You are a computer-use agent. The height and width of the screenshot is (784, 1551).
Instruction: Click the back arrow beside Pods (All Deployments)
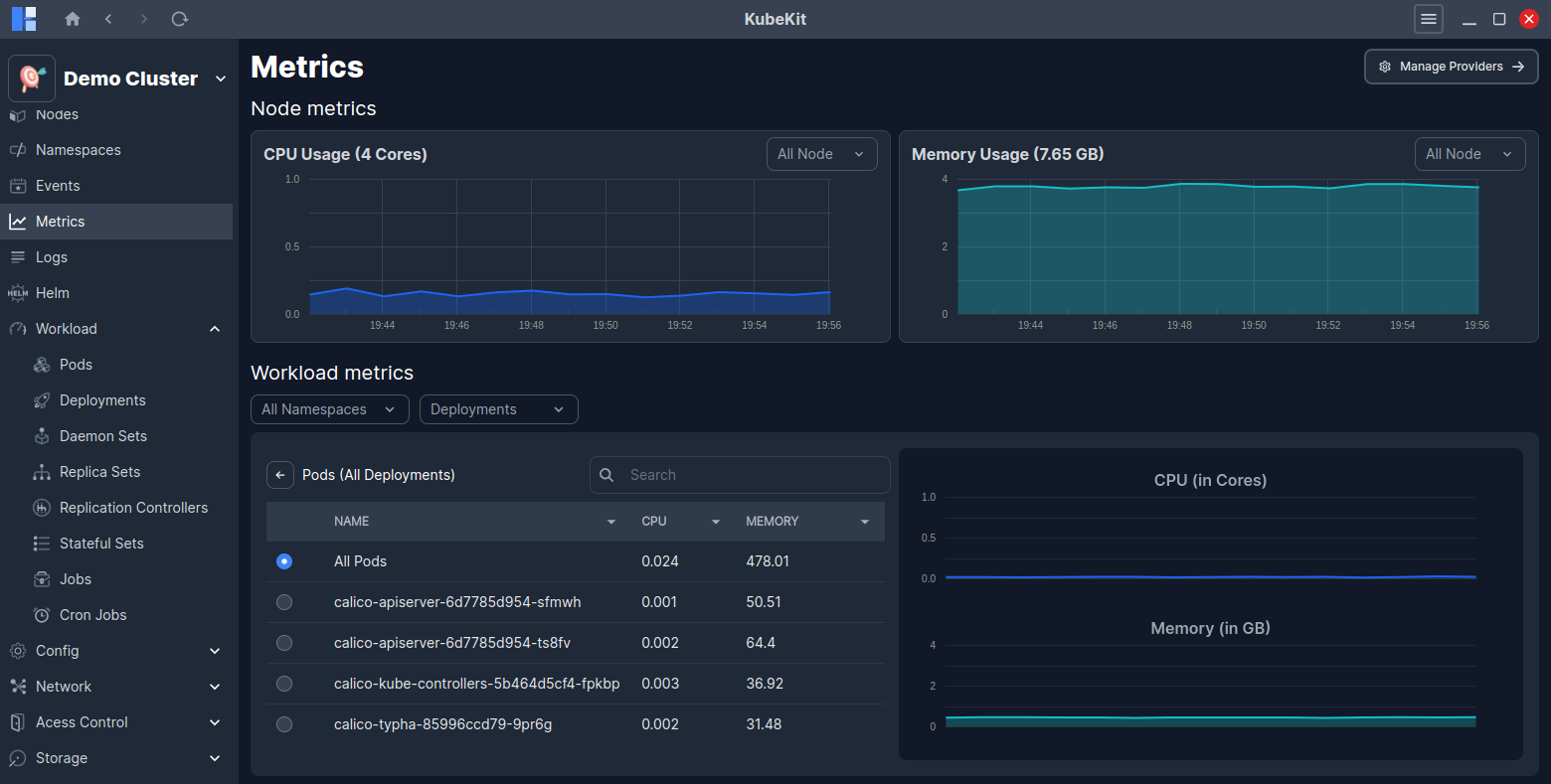coord(279,474)
